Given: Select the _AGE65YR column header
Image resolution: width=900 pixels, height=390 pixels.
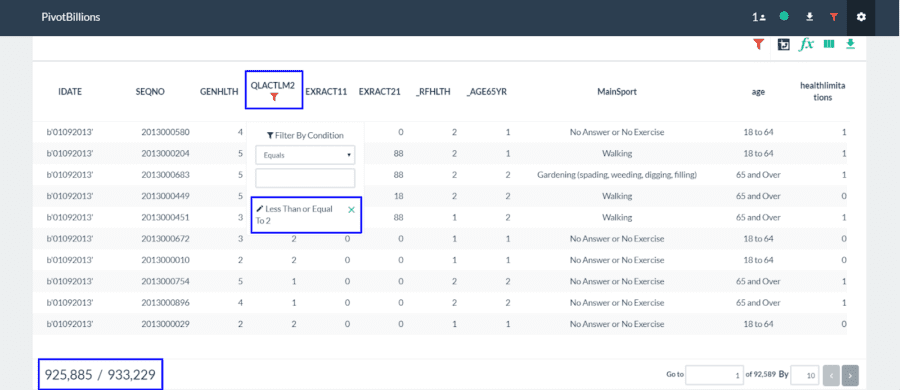Looking at the screenshot, I should pyautogui.click(x=487, y=91).
